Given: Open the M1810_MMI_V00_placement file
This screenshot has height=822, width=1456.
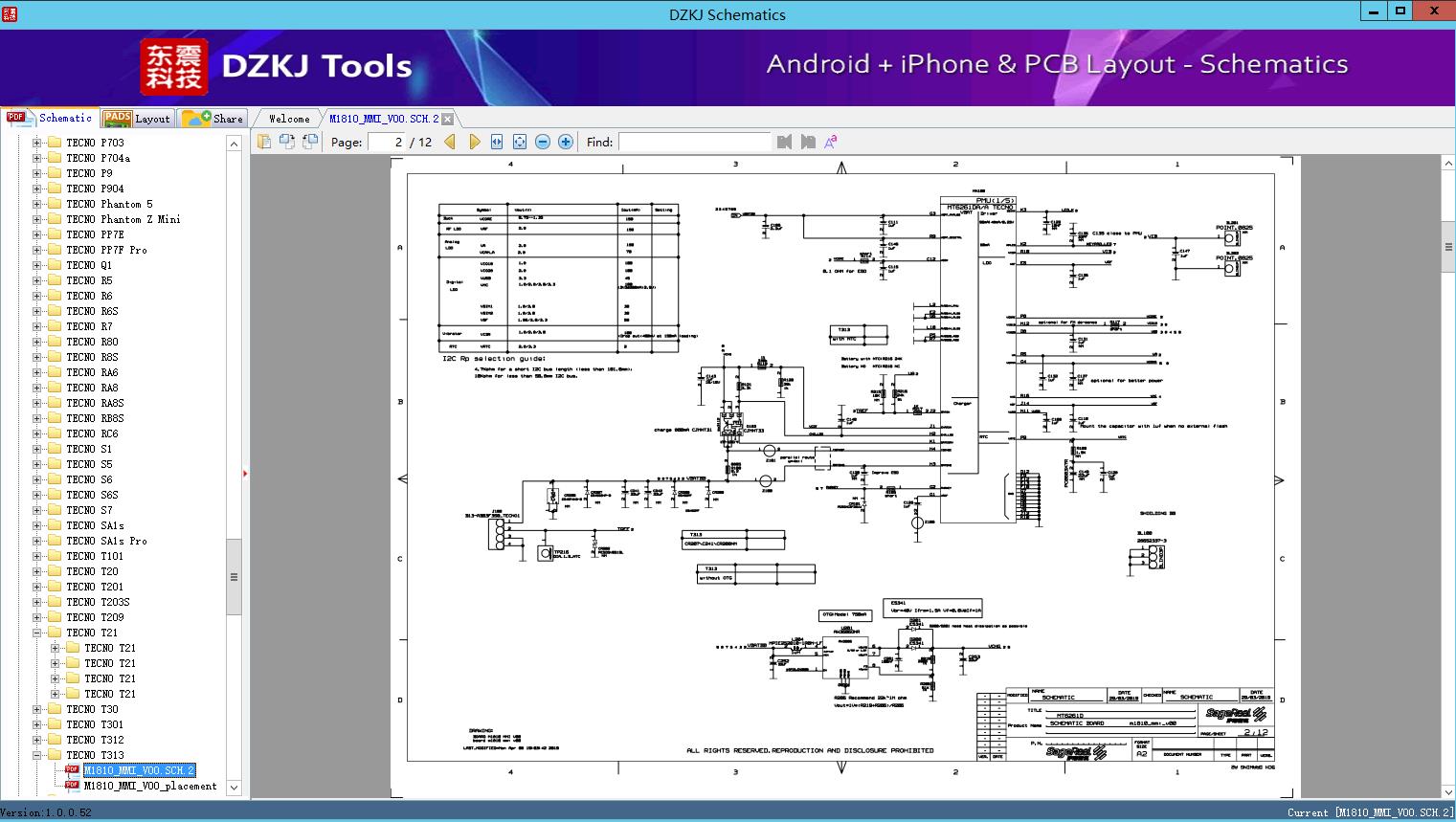Looking at the screenshot, I should [x=150, y=786].
